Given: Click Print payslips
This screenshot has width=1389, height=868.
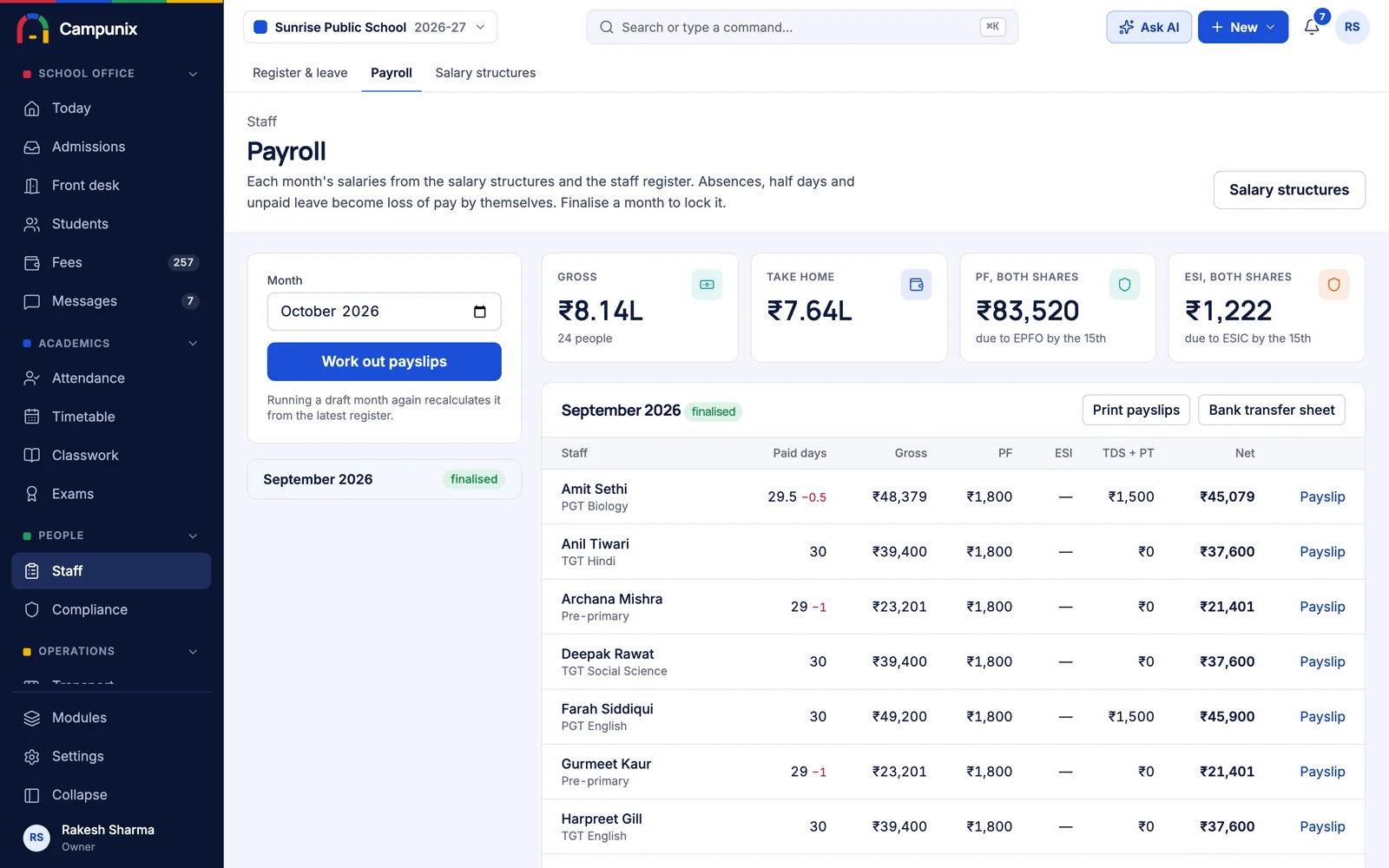Looking at the screenshot, I should 1136,410.
